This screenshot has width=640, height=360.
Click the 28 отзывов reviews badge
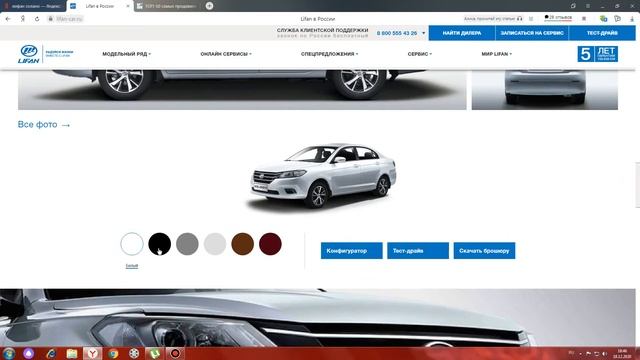pyautogui.click(x=558, y=18)
